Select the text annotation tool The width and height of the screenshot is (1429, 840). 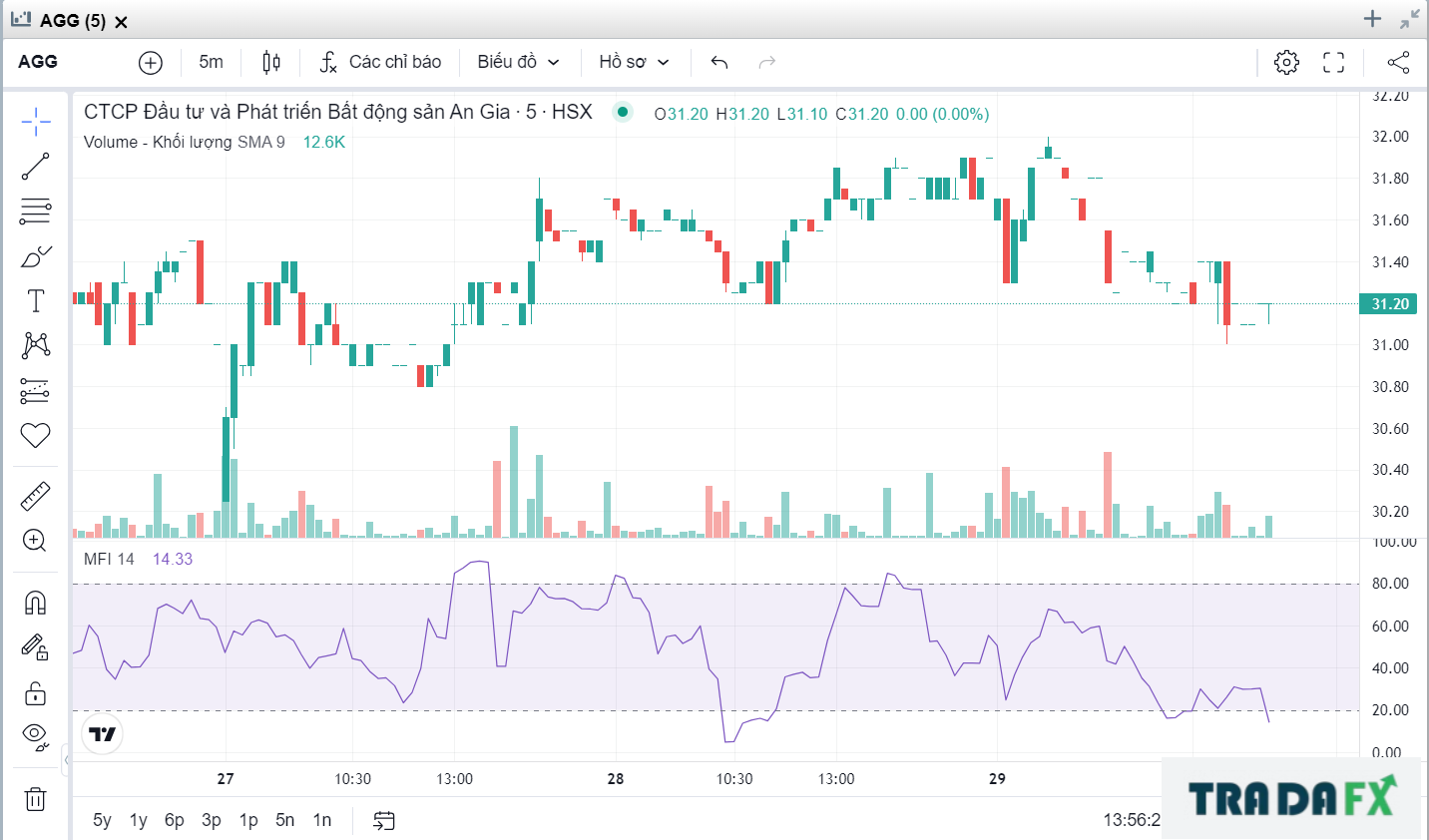pyautogui.click(x=36, y=301)
